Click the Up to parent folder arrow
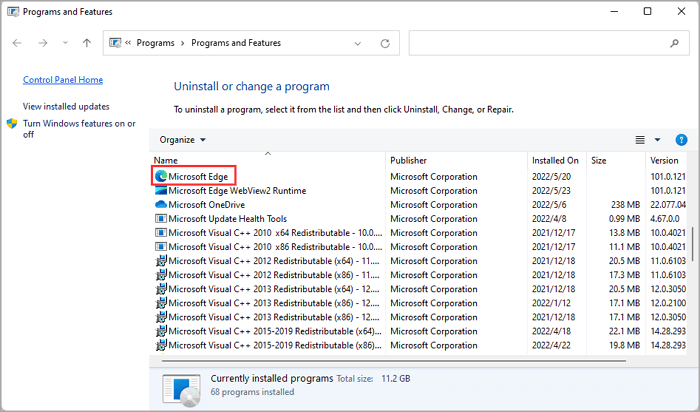The height and width of the screenshot is (412, 700). (87, 43)
